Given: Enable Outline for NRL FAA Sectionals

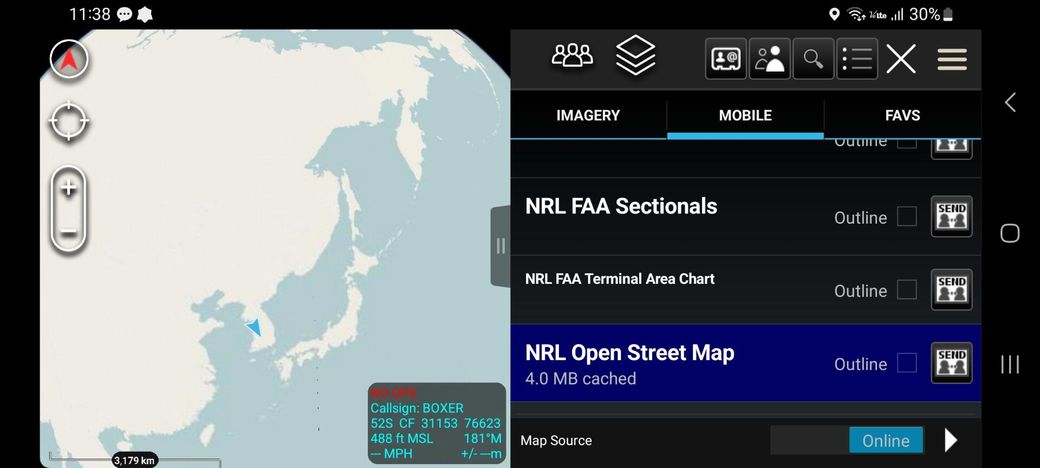Looking at the screenshot, I should coord(906,216).
